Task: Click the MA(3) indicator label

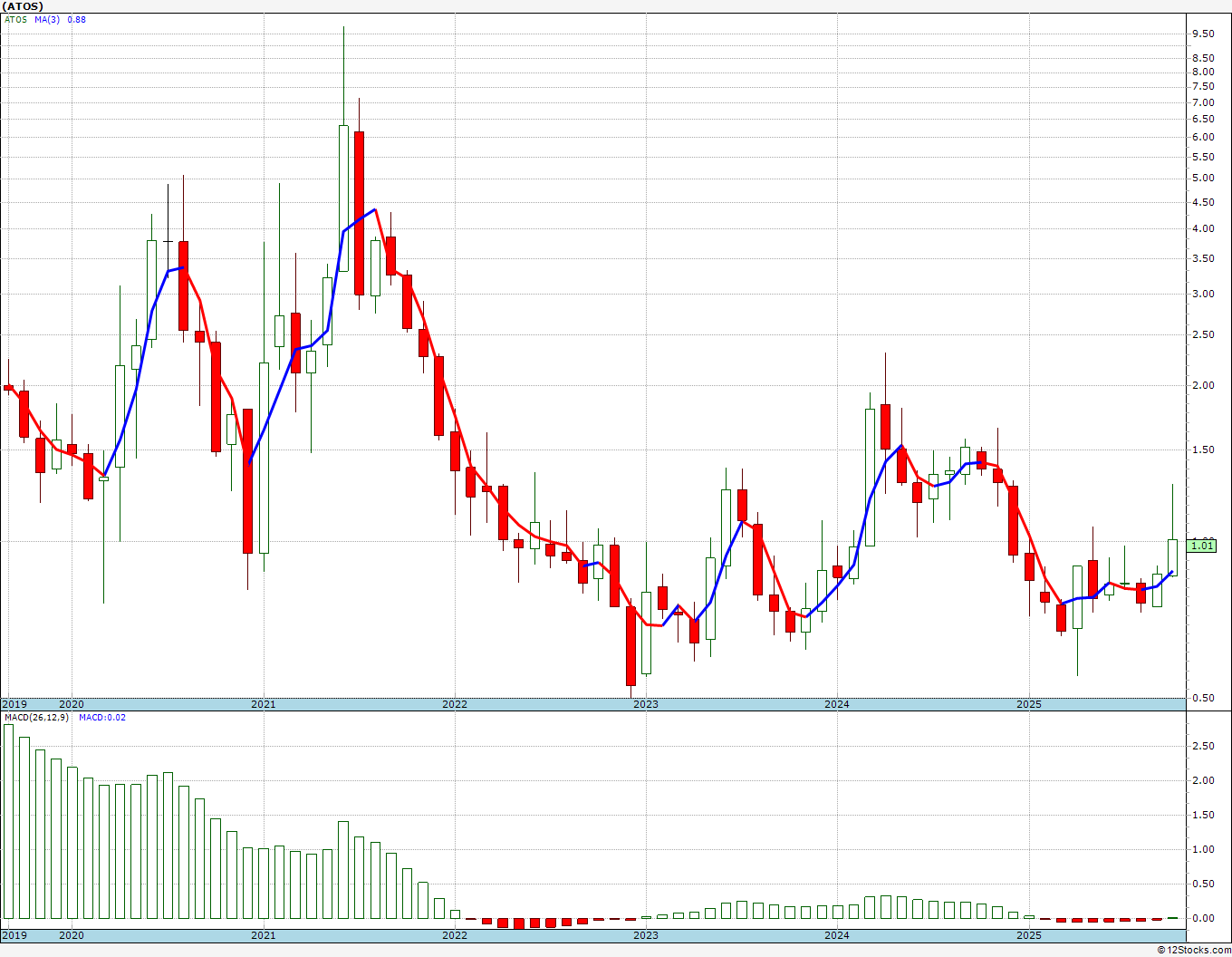Action: [47, 19]
